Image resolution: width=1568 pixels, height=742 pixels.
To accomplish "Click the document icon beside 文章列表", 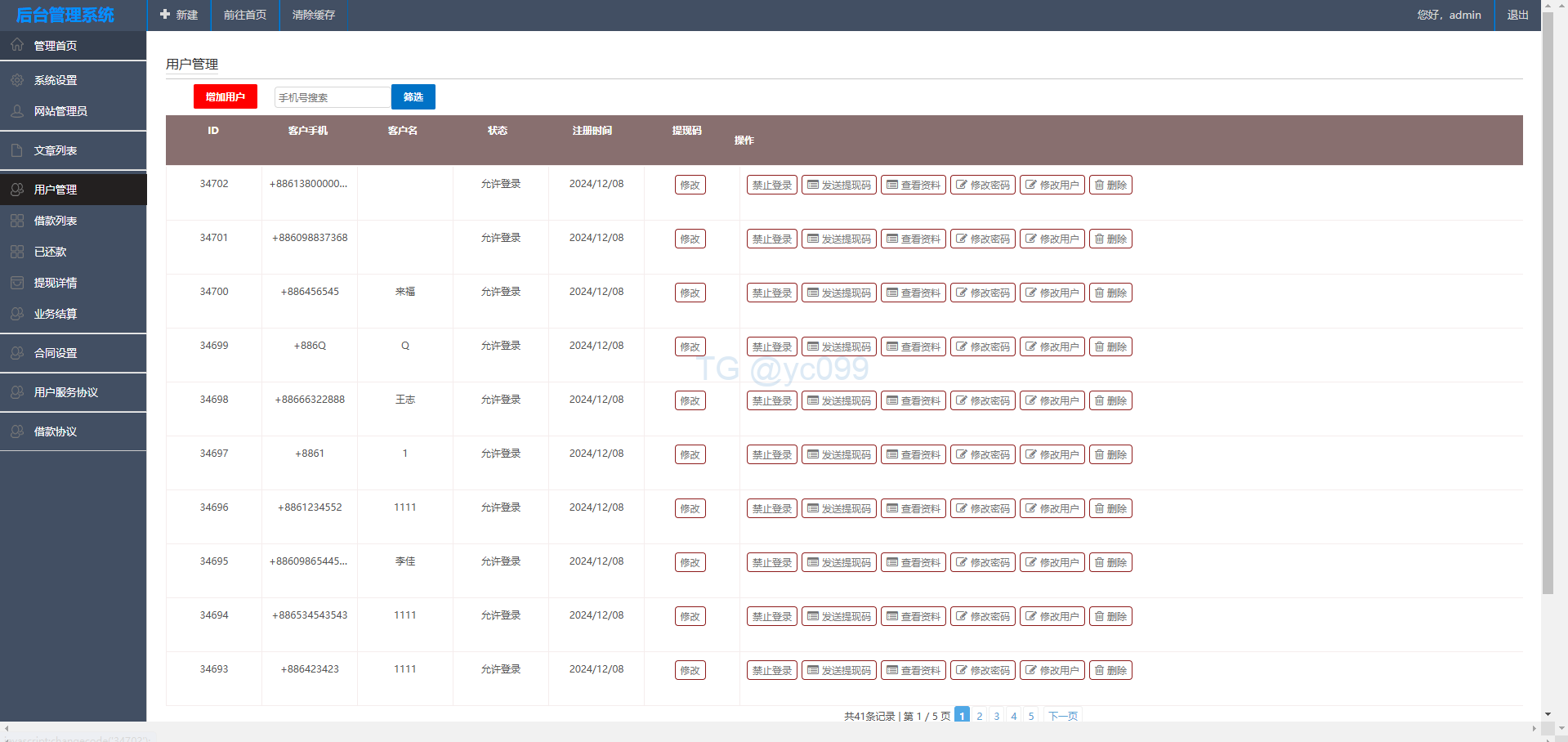I will click(17, 150).
